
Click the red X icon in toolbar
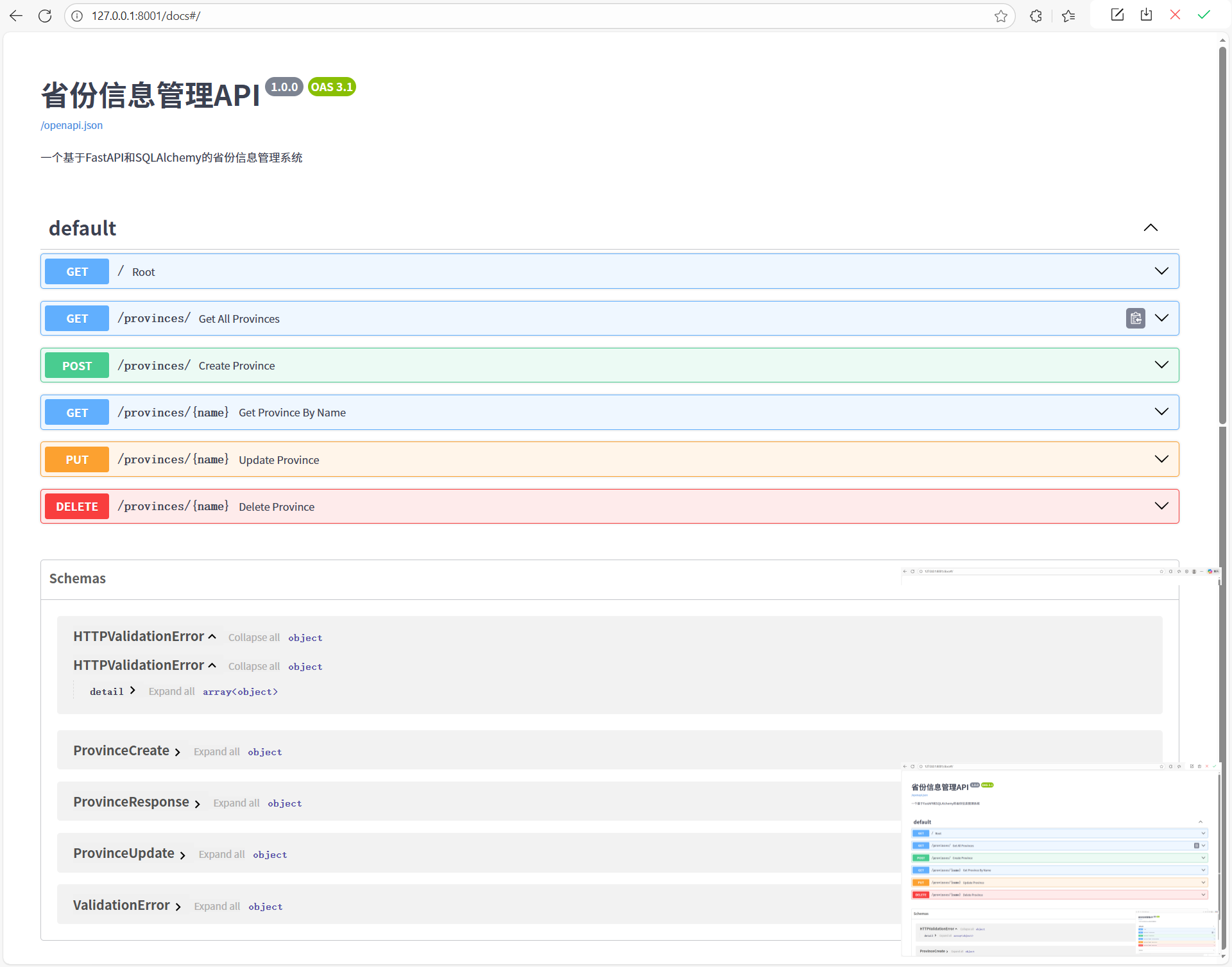coord(1175,14)
